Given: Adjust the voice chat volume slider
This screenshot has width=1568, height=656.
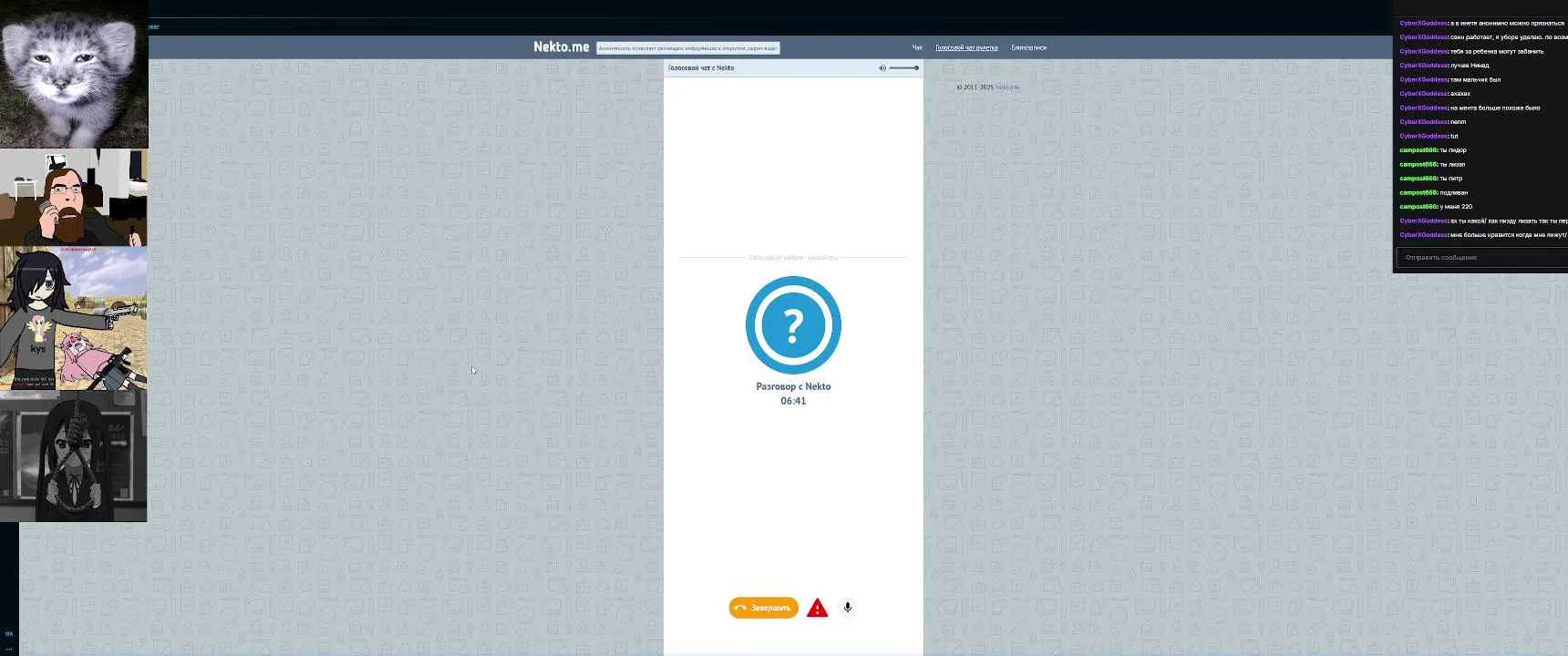Looking at the screenshot, I should coord(904,68).
